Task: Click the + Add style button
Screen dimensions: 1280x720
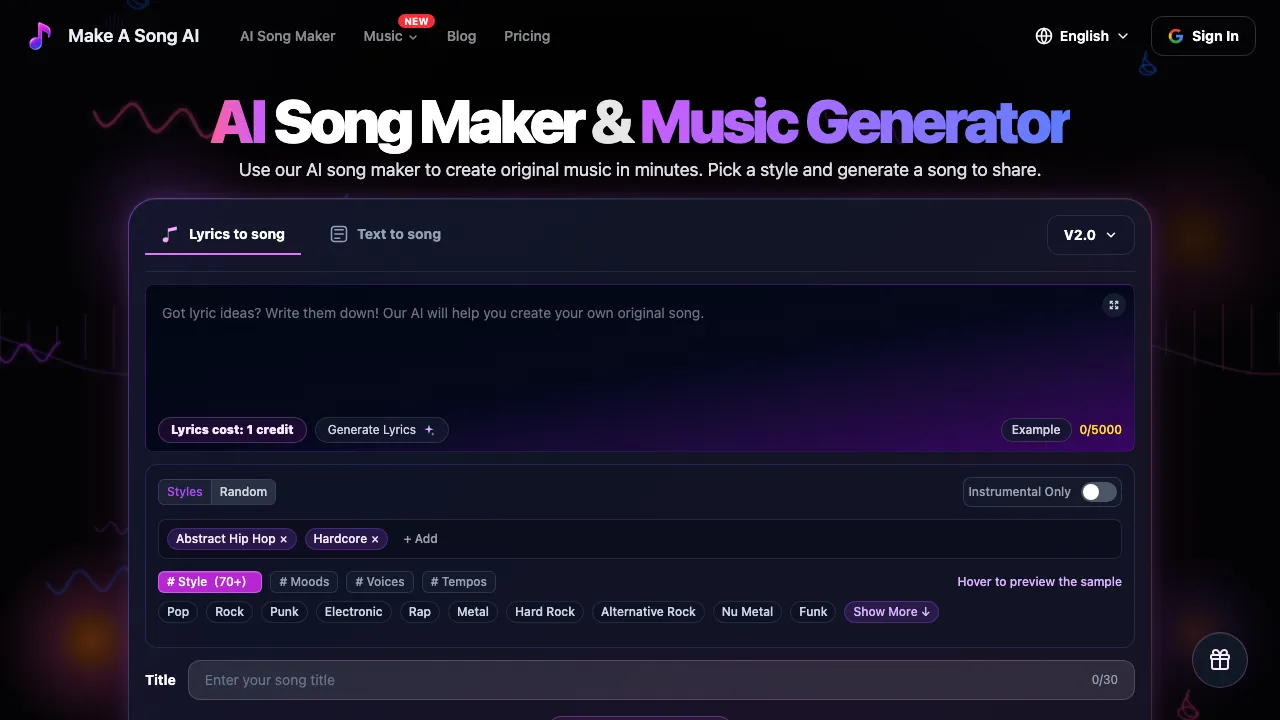Action: [420, 539]
